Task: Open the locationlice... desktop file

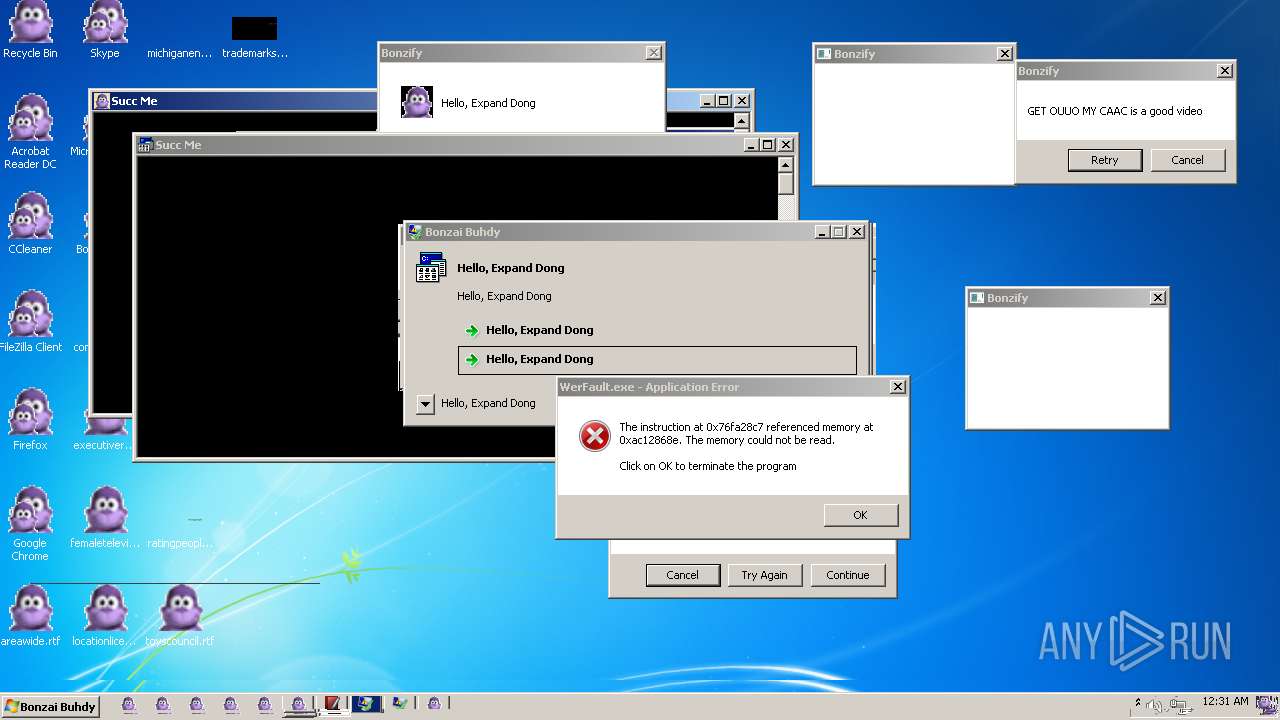Action: (x=105, y=615)
